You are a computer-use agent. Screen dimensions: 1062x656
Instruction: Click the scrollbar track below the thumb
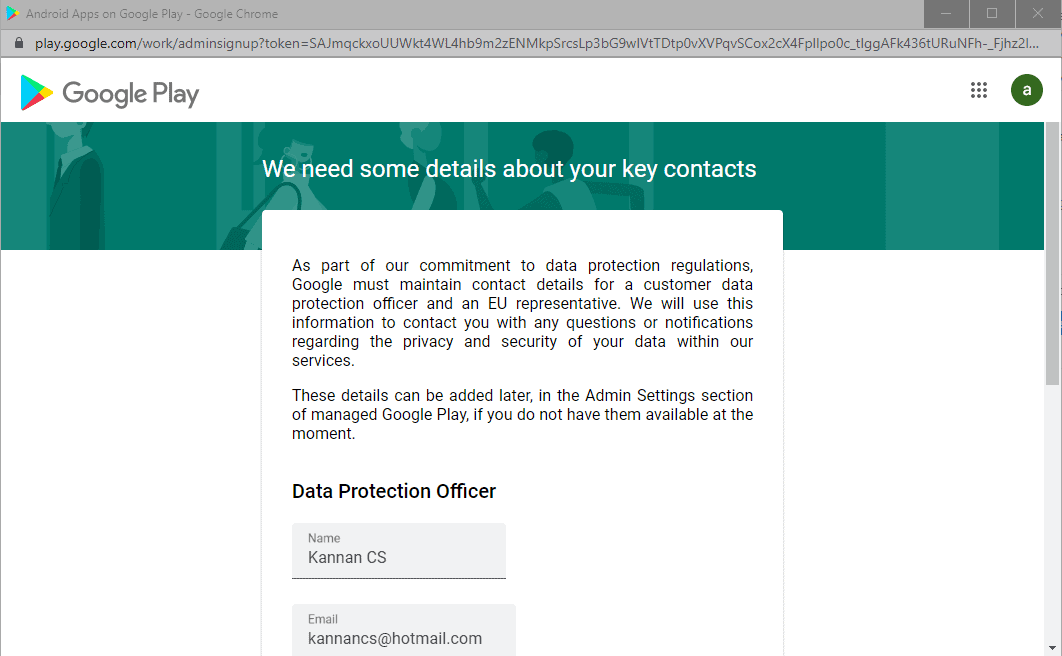click(1053, 512)
